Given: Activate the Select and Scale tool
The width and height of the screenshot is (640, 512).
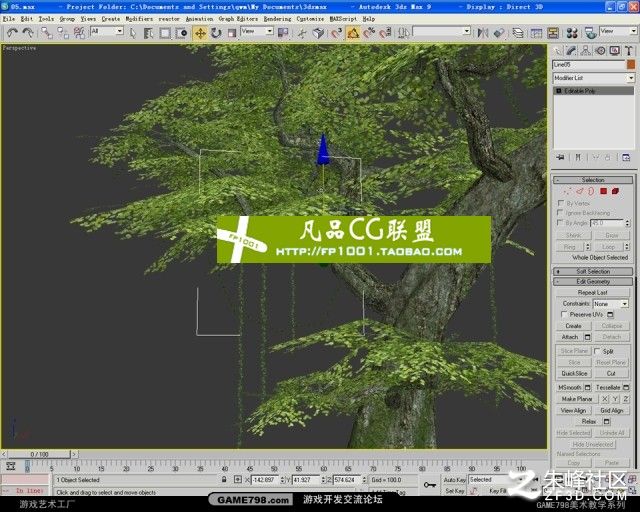Looking at the screenshot, I should (231, 33).
